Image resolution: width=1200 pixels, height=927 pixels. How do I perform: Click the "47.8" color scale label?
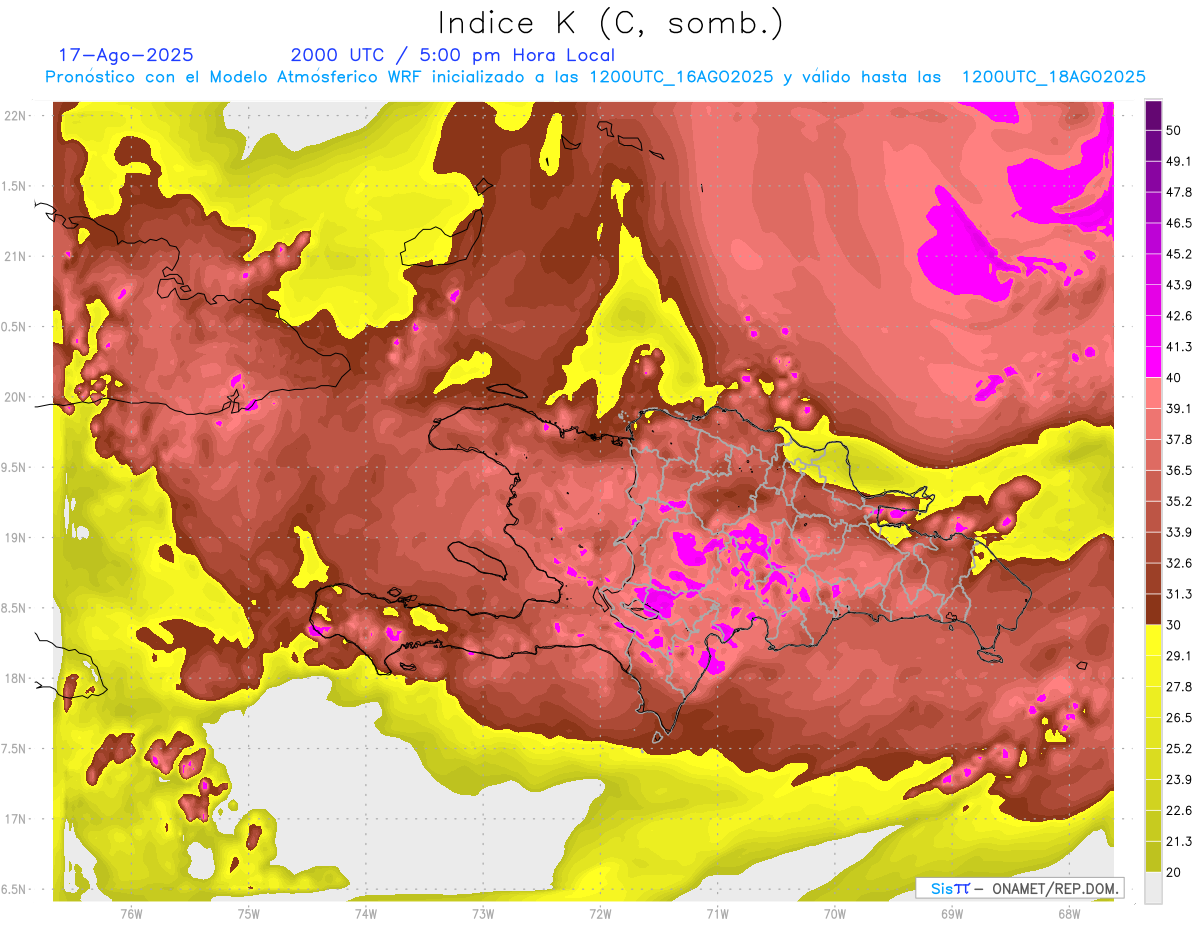pos(1179,192)
